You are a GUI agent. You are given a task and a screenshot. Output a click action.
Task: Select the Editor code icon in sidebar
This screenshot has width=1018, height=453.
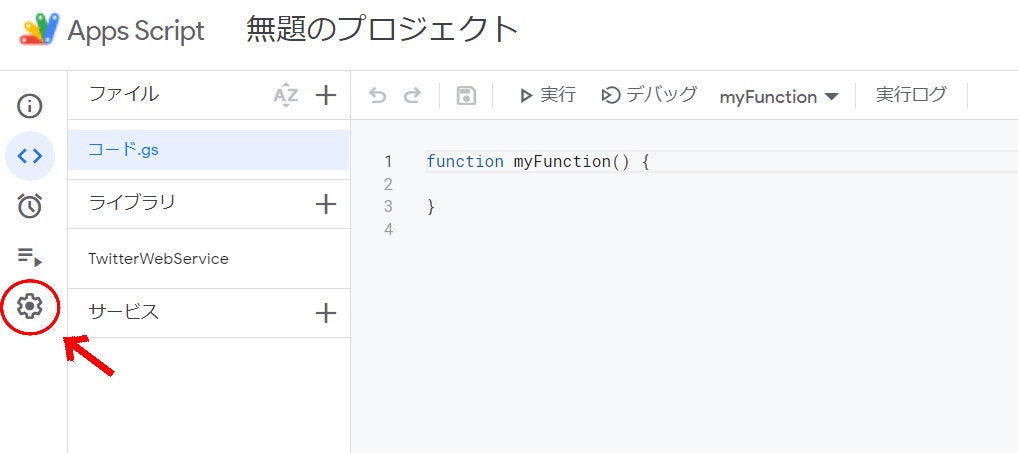coord(29,156)
